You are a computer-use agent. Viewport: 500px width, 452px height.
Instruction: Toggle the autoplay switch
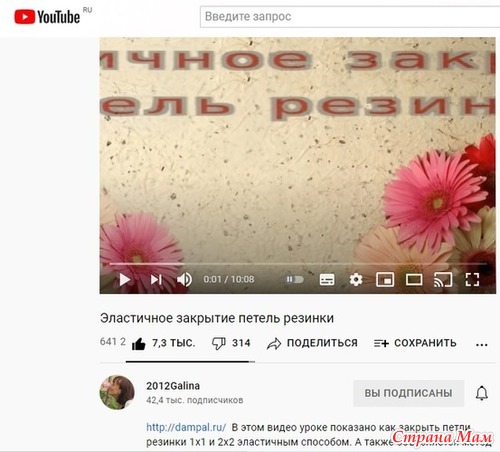[x=295, y=279]
